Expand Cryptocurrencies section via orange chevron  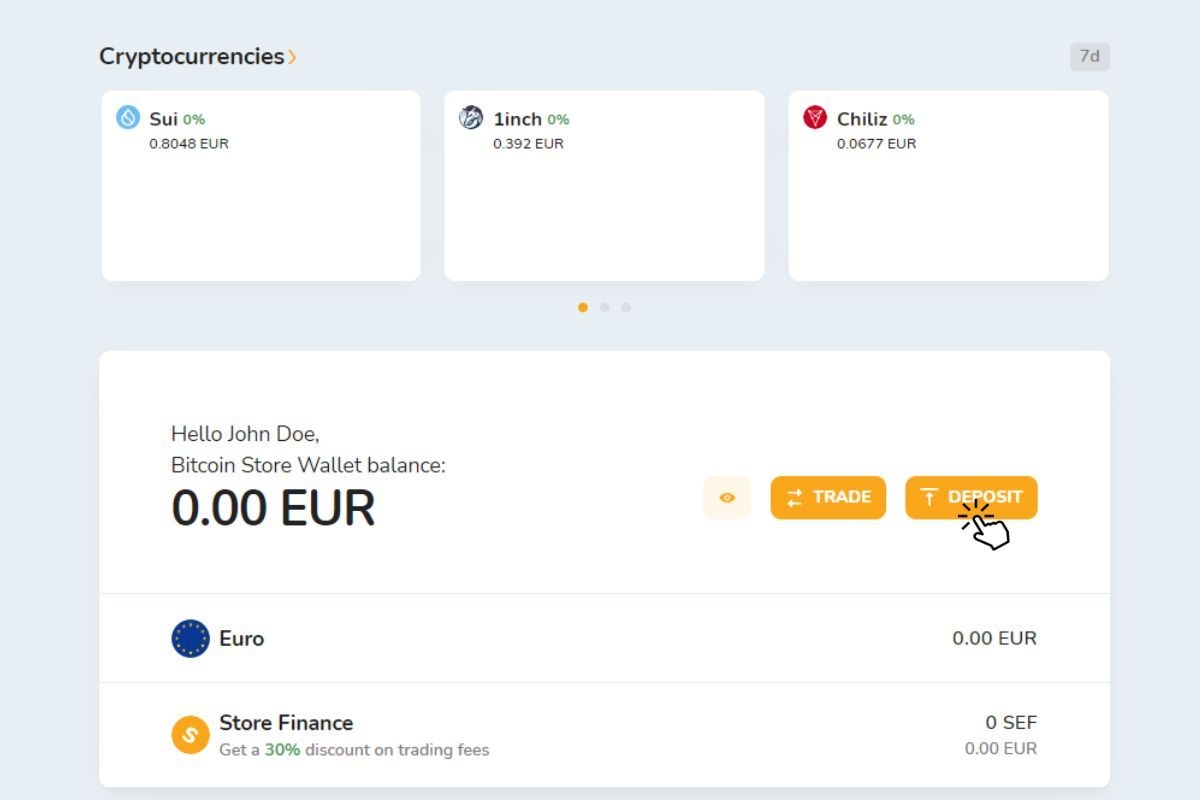tap(292, 57)
